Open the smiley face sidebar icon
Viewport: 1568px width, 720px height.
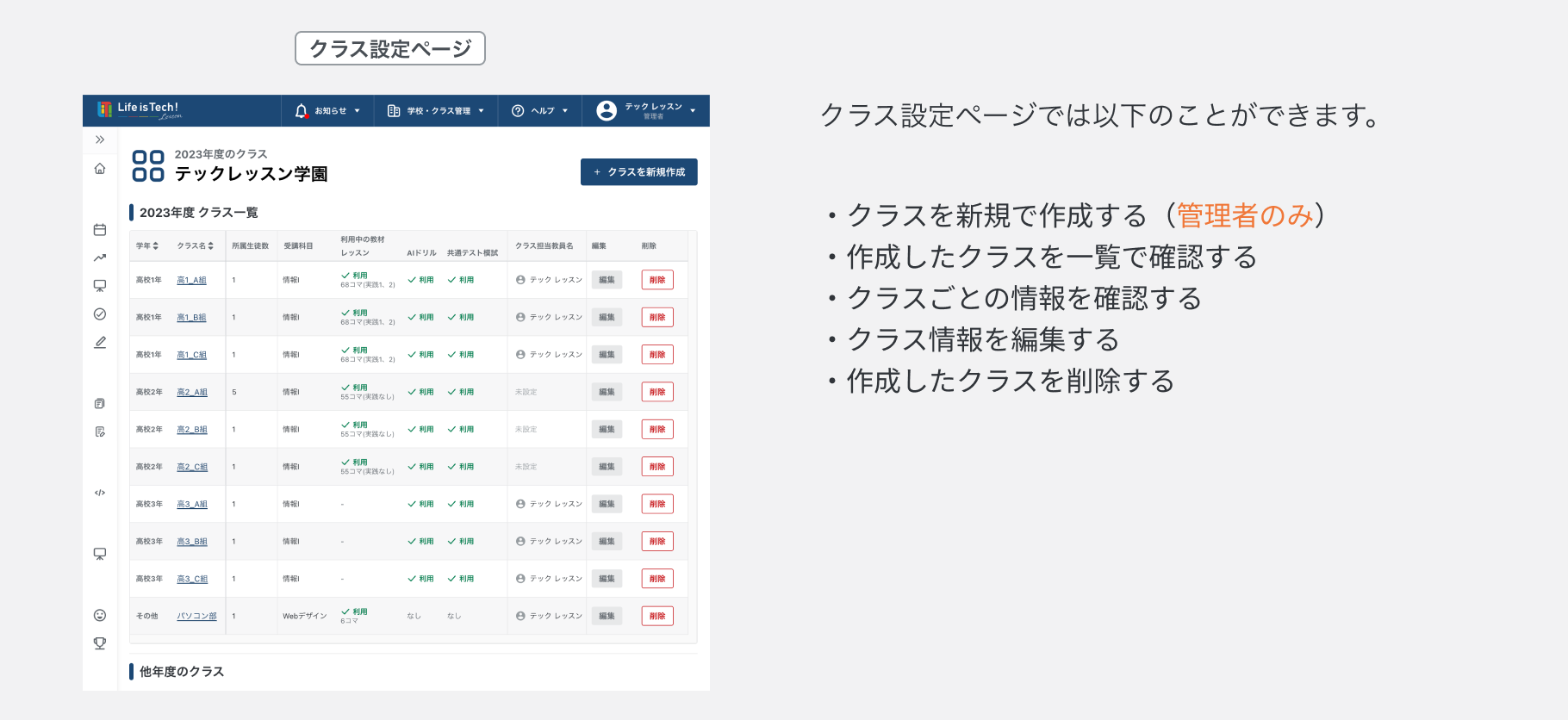click(100, 615)
